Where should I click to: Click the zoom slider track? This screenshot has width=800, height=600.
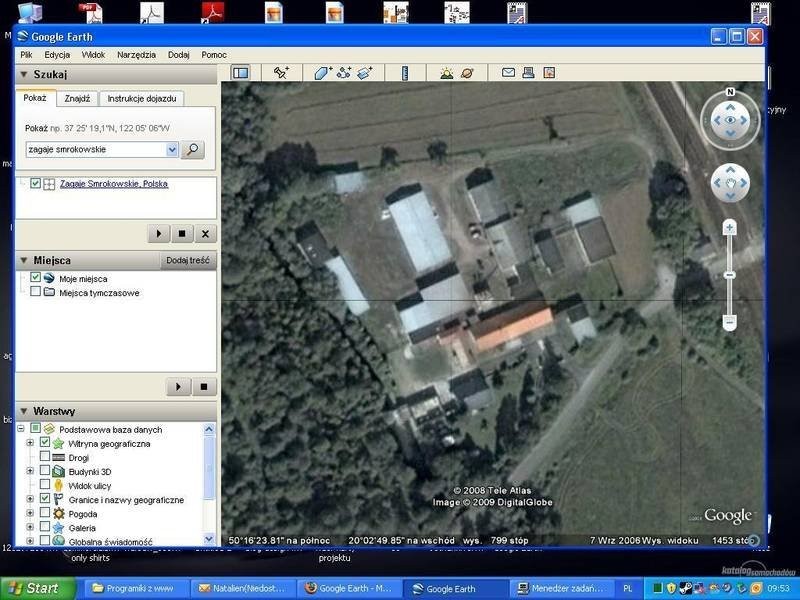point(730,274)
